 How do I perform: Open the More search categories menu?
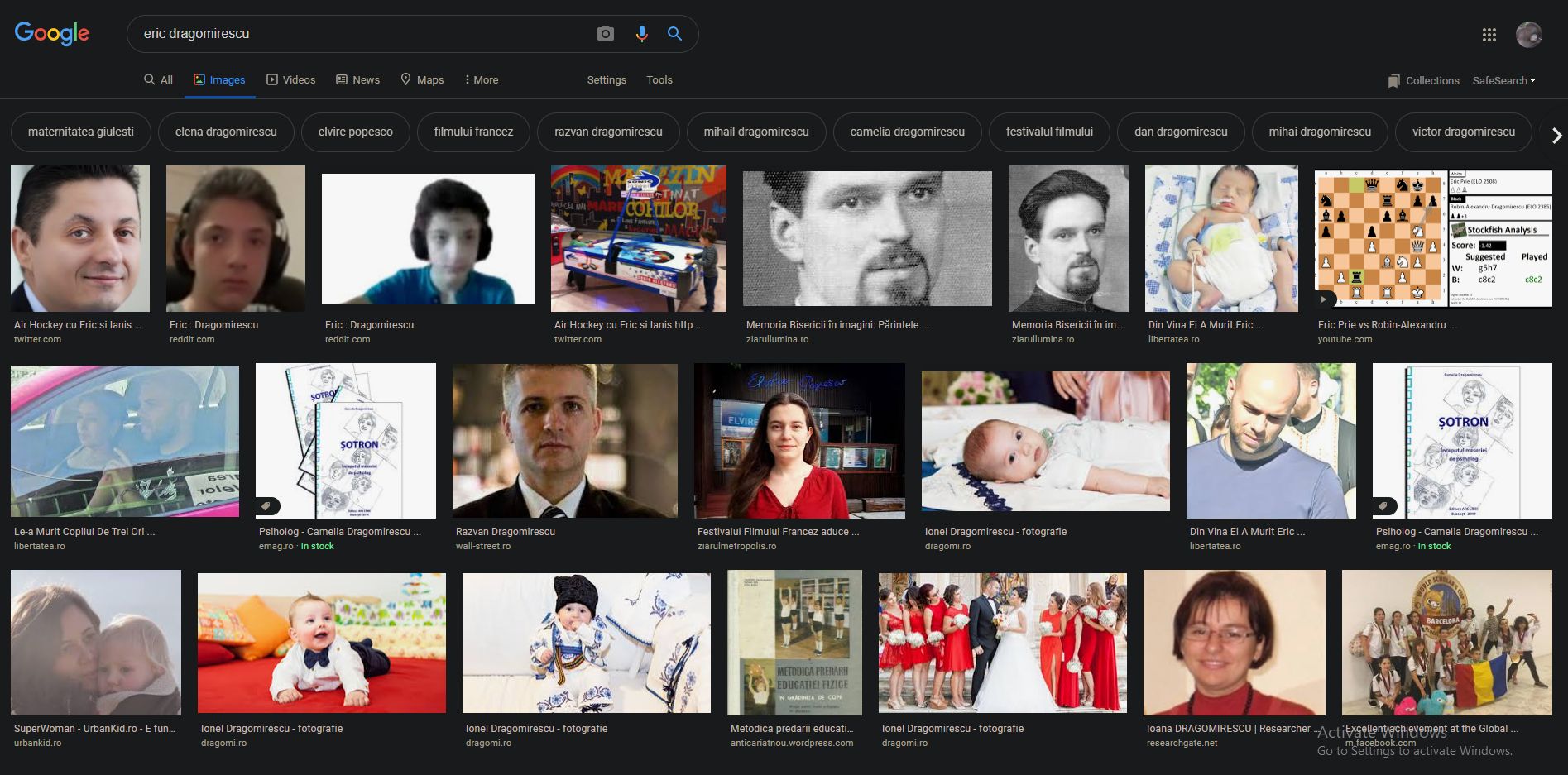(x=481, y=80)
